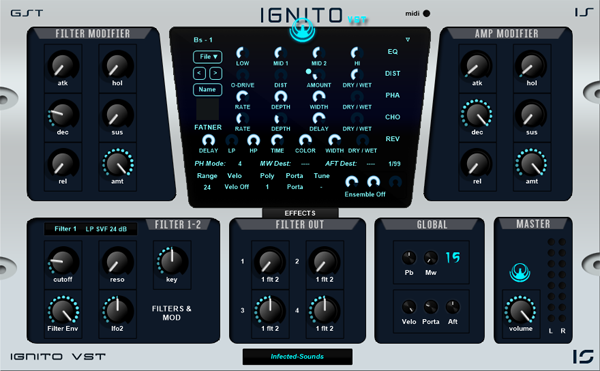The height and width of the screenshot is (371, 600).
Task: Adjust the Amp Modifier rel knob
Action: click(x=477, y=164)
